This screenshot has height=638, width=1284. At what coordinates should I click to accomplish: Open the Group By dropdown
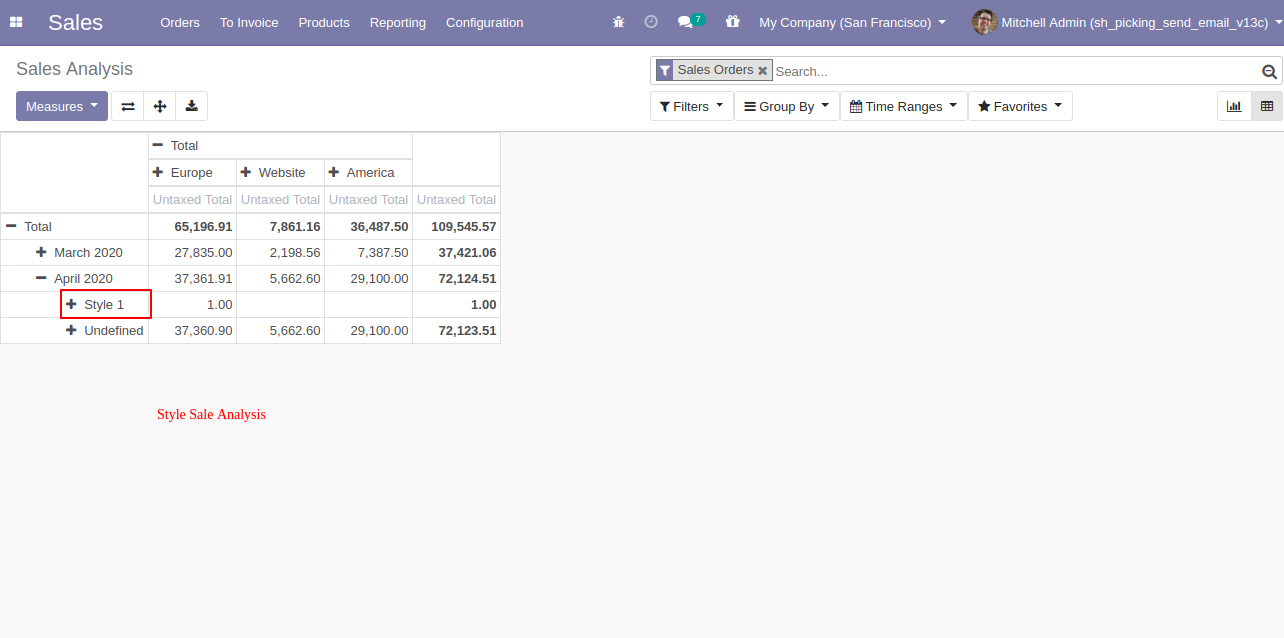(x=787, y=106)
